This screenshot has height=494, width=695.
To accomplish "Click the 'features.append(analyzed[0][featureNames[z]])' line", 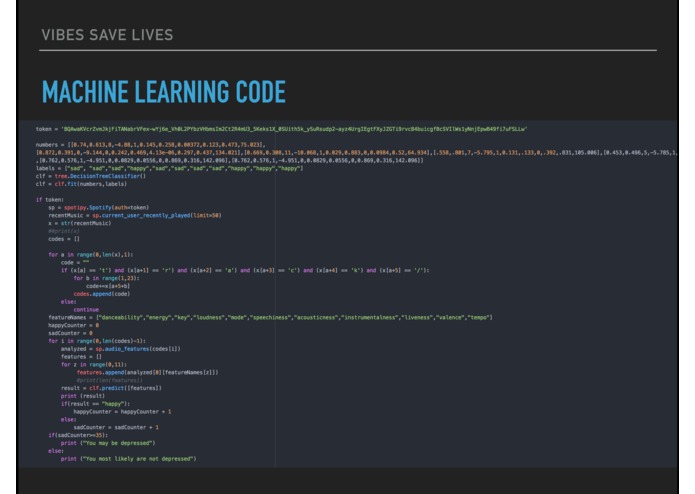I will point(148,373).
